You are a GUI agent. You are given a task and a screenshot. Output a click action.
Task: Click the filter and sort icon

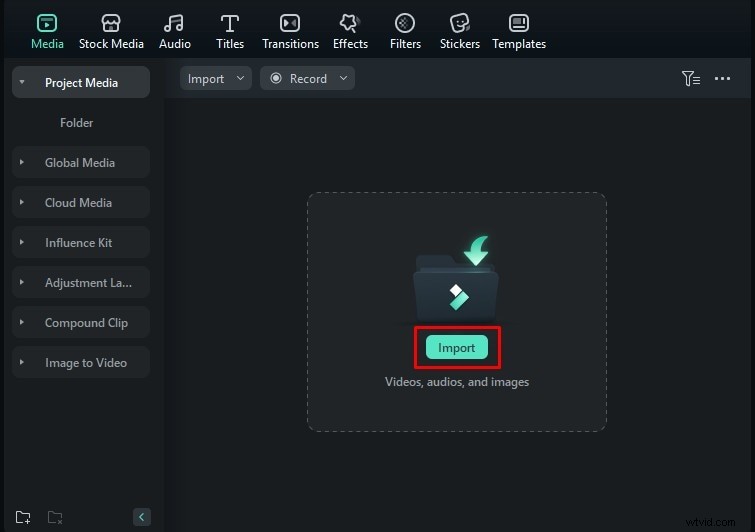click(690, 79)
